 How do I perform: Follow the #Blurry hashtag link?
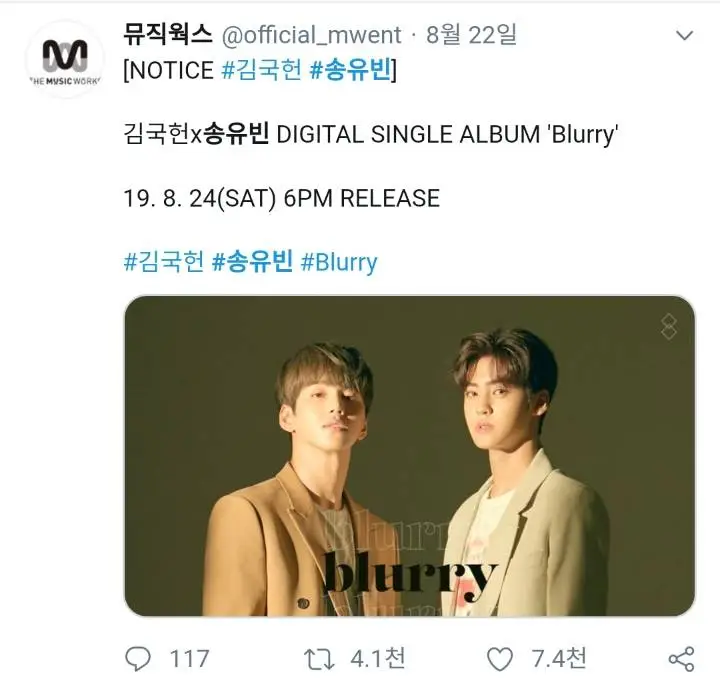point(339,262)
